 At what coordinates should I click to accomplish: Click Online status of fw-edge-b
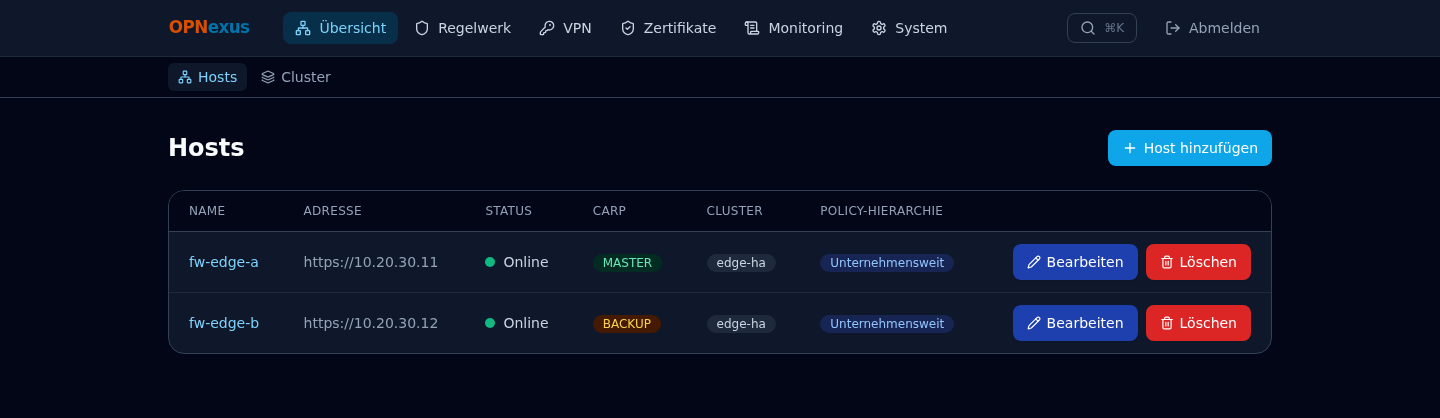(x=517, y=323)
